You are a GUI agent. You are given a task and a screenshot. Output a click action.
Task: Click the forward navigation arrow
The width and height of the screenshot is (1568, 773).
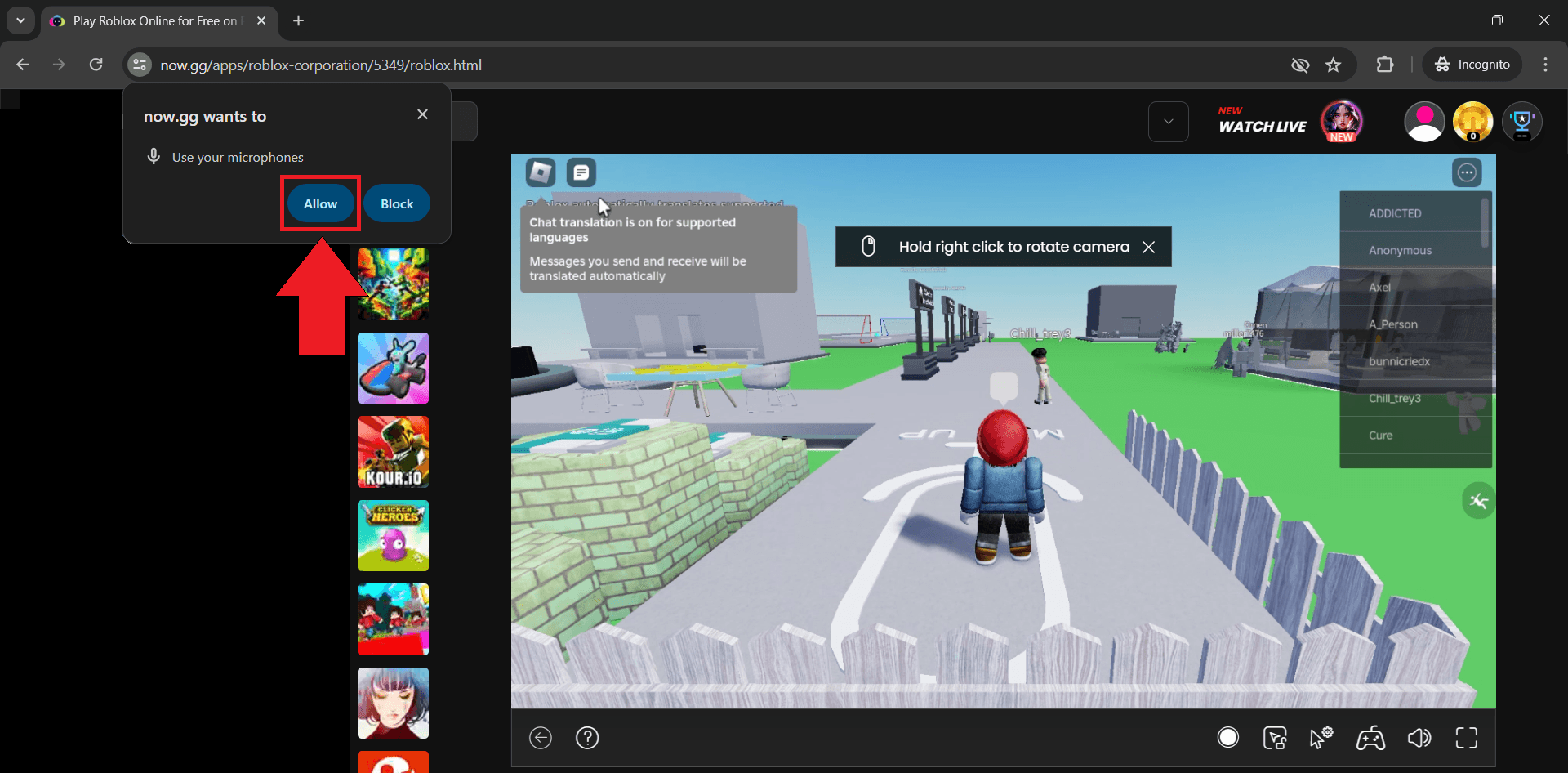click(x=60, y=65)
